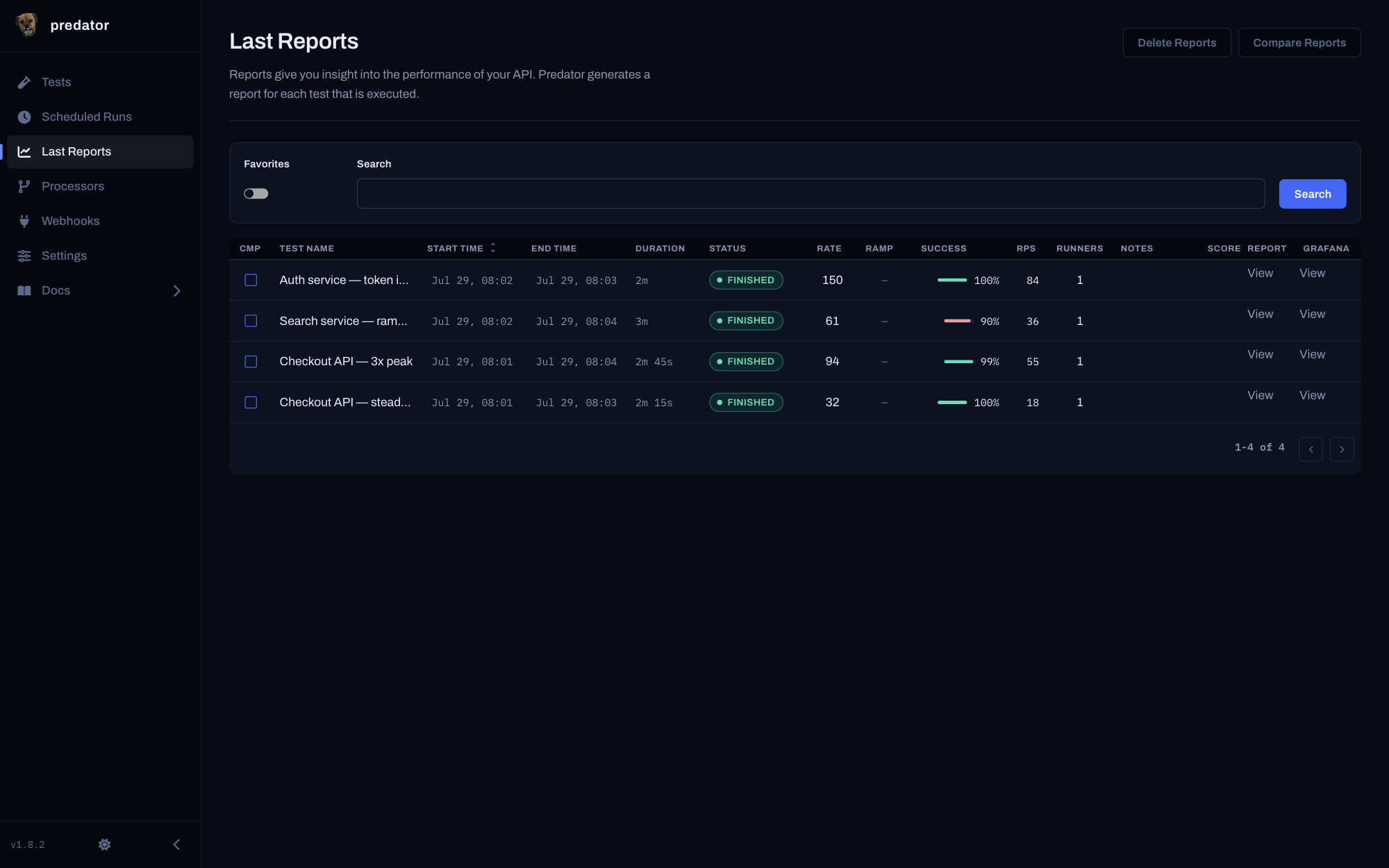Image resolution: width=1389 pixels, height=868 pixels.
Task: Click the Compare Reports button
Action: click(x=1299, y=42)
